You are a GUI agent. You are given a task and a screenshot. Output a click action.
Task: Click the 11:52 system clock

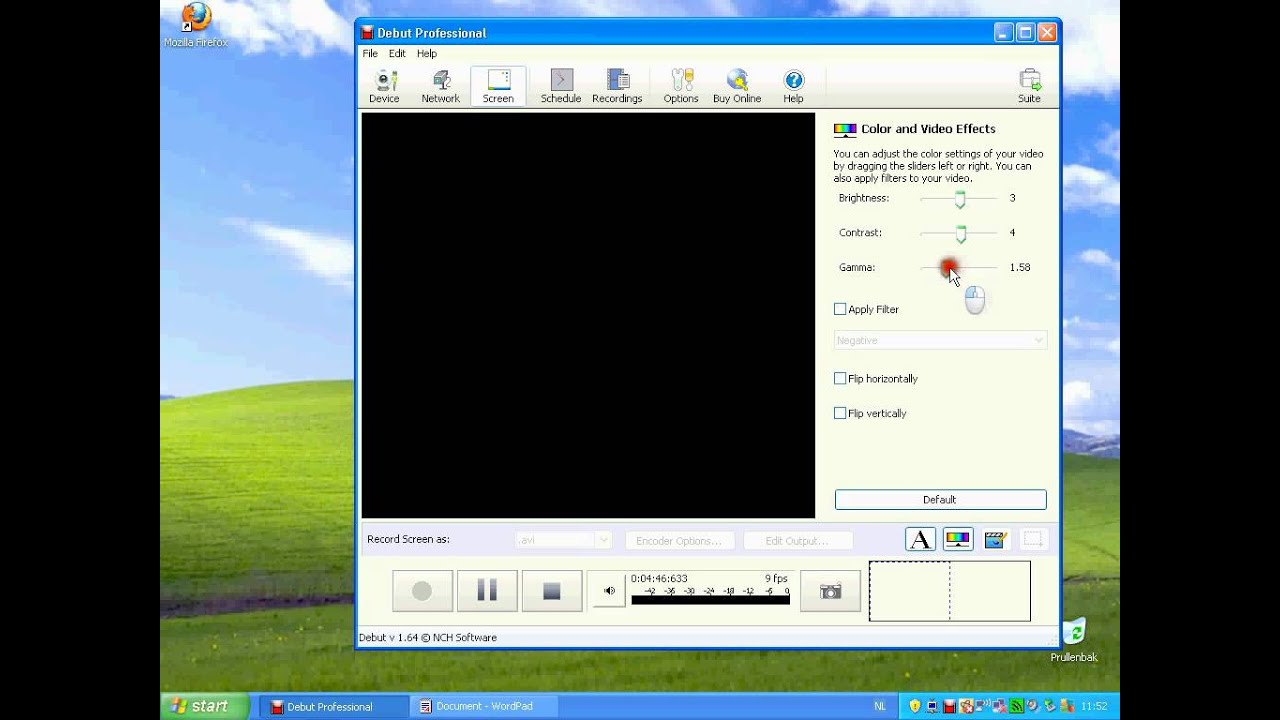pos(1094,706)
